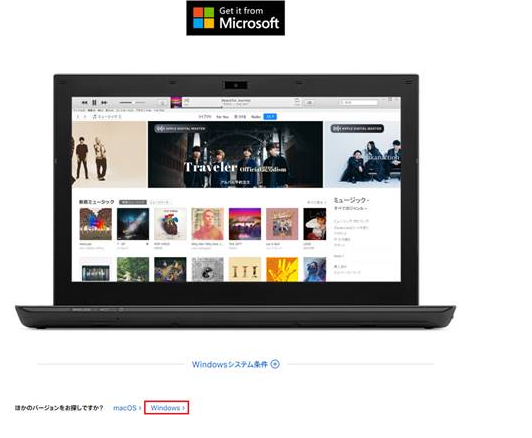Open the macOS version link
The height and width of the screenshot is (438, 532).
point(127,408)
